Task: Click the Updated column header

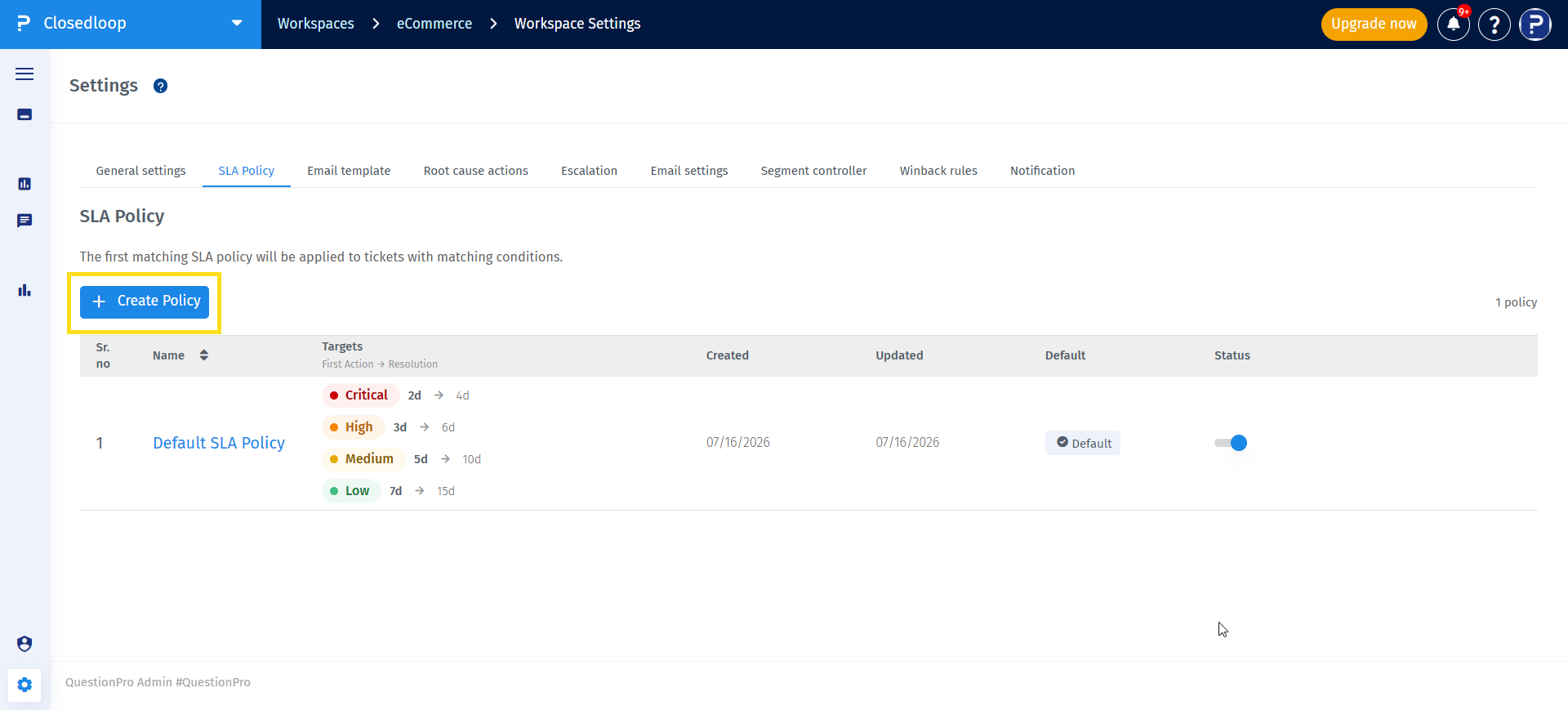Action: tap(900, 355)
